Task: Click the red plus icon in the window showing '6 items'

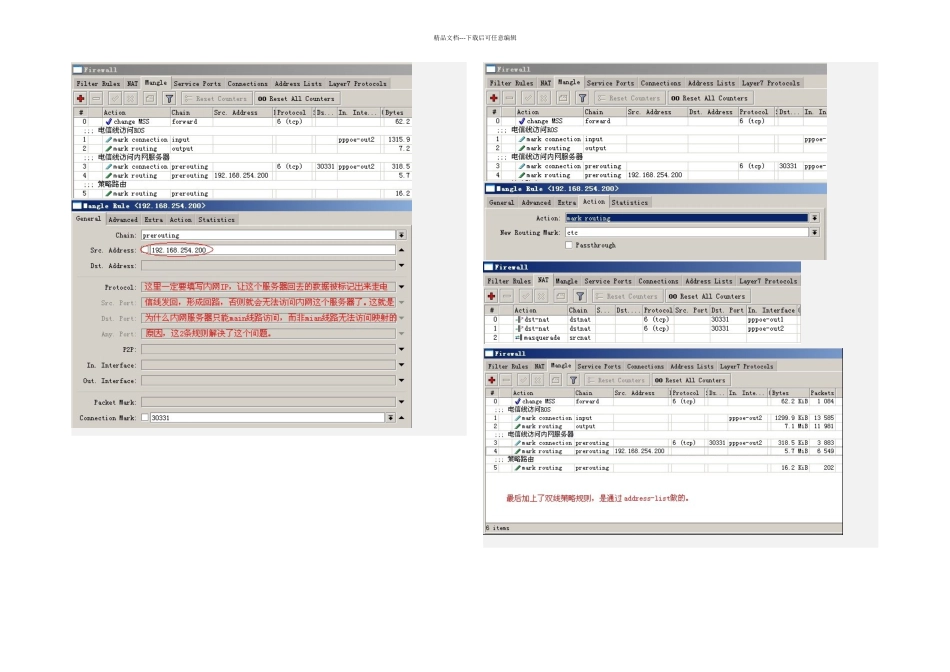Action: pos(493,380)
